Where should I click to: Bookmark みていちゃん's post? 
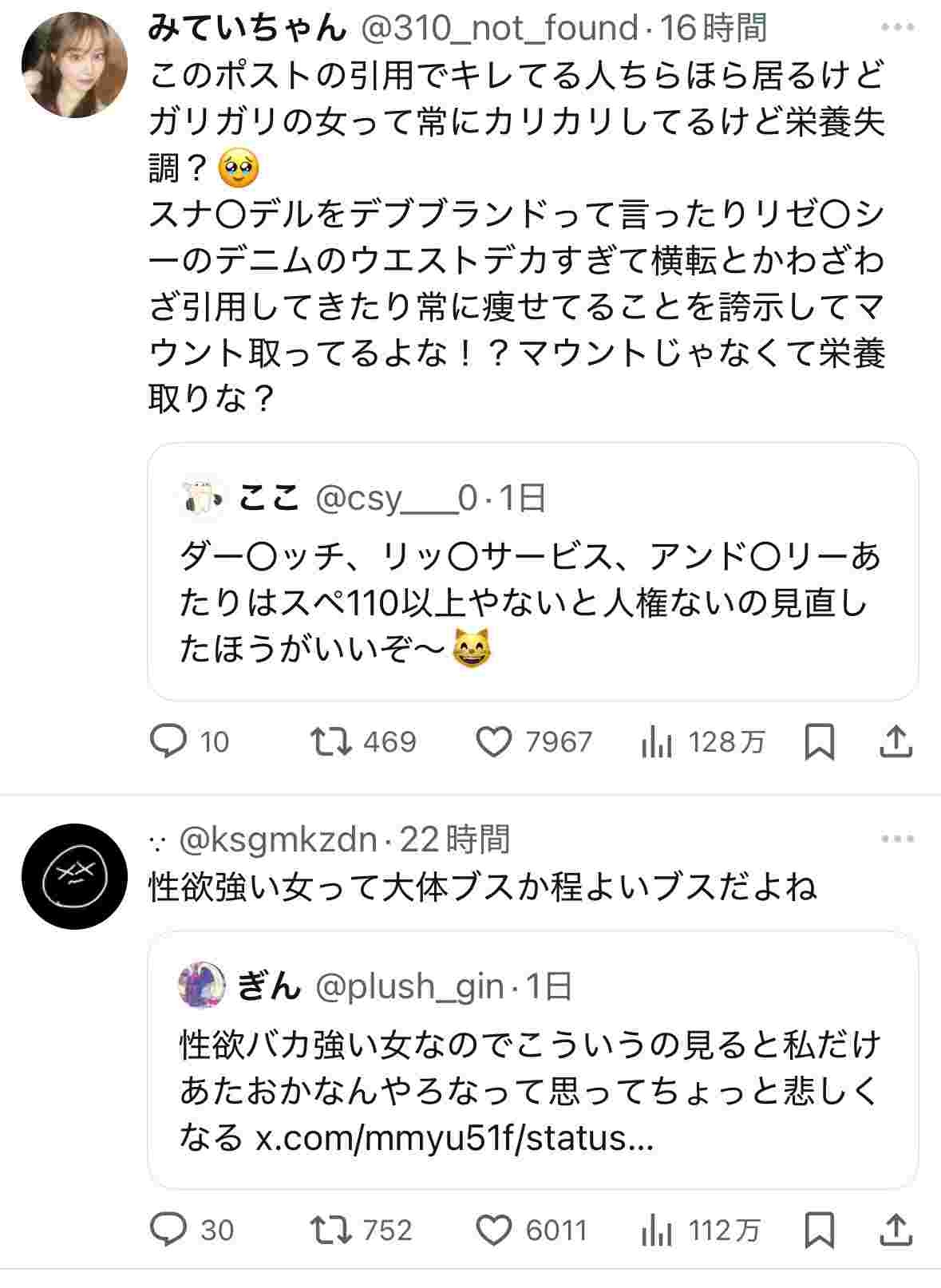[819, 742]
